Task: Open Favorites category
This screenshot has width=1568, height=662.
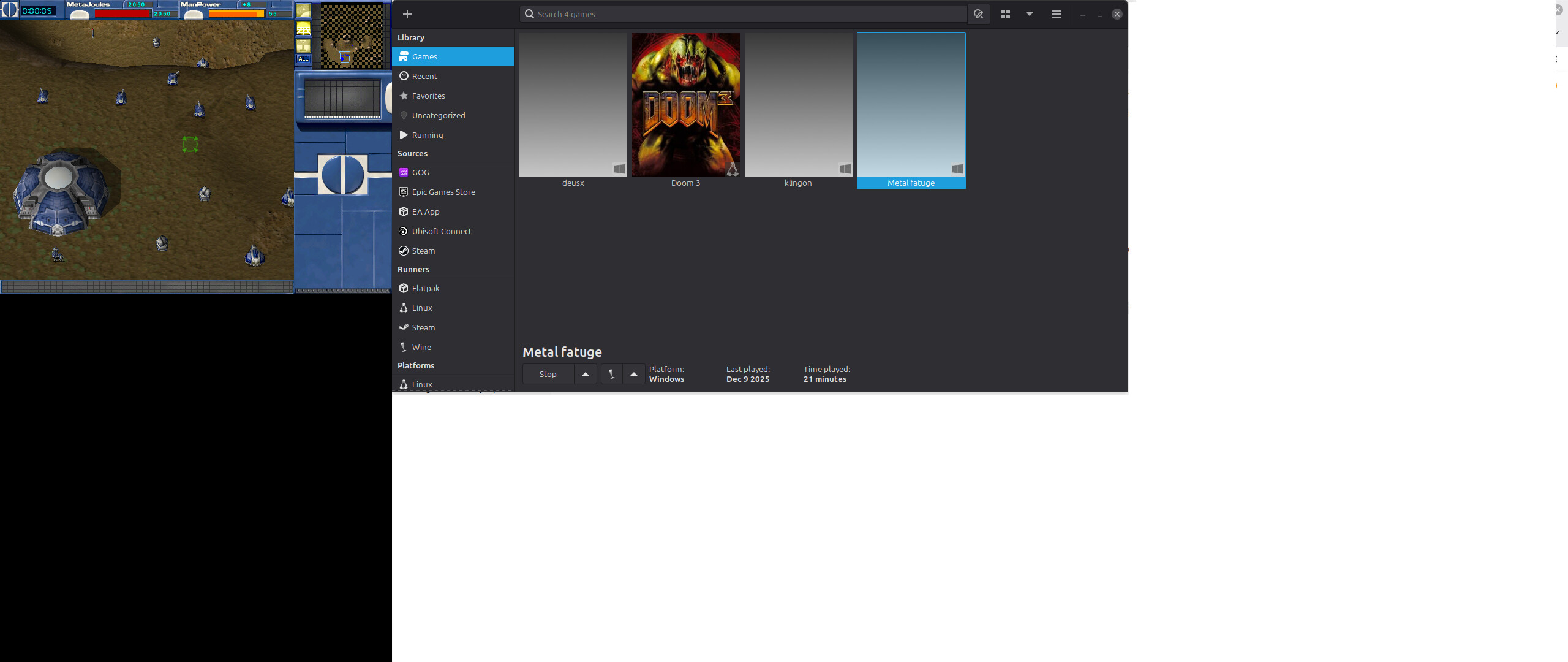Action: pos(428,96)
